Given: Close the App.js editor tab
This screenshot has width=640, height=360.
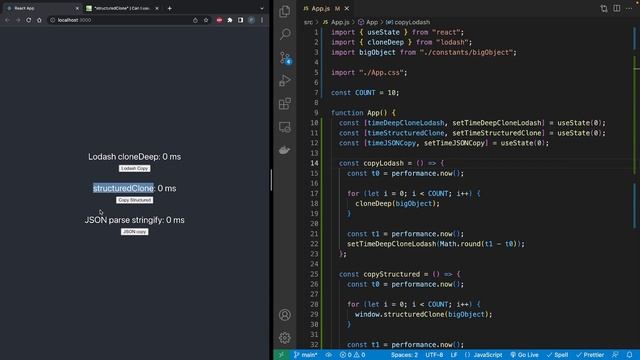Looking at the screenshot, I should point(347,9).
